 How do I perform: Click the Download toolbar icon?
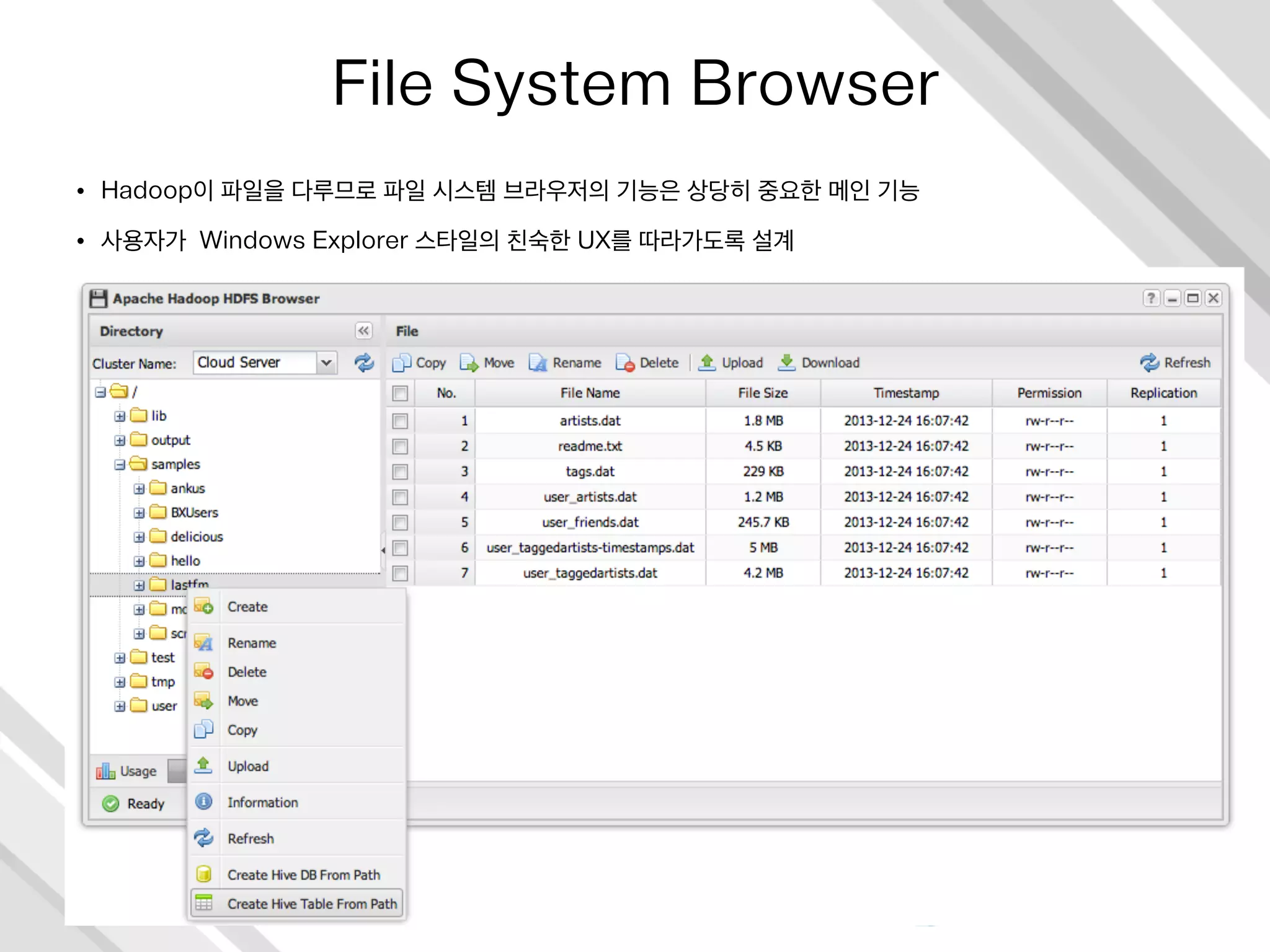pos(786,363)
